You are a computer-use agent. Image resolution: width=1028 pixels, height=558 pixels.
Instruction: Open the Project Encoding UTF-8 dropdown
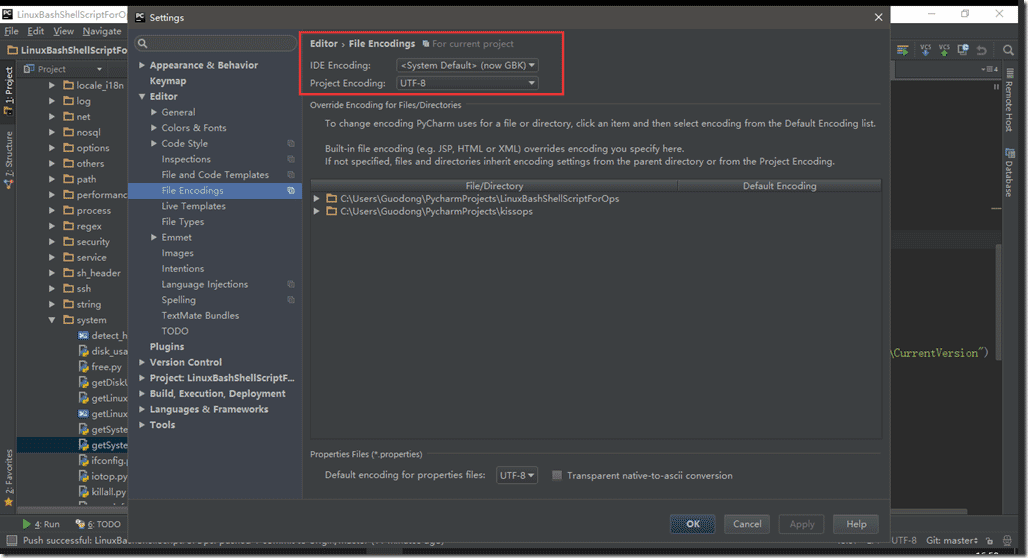tap(467, 83)
